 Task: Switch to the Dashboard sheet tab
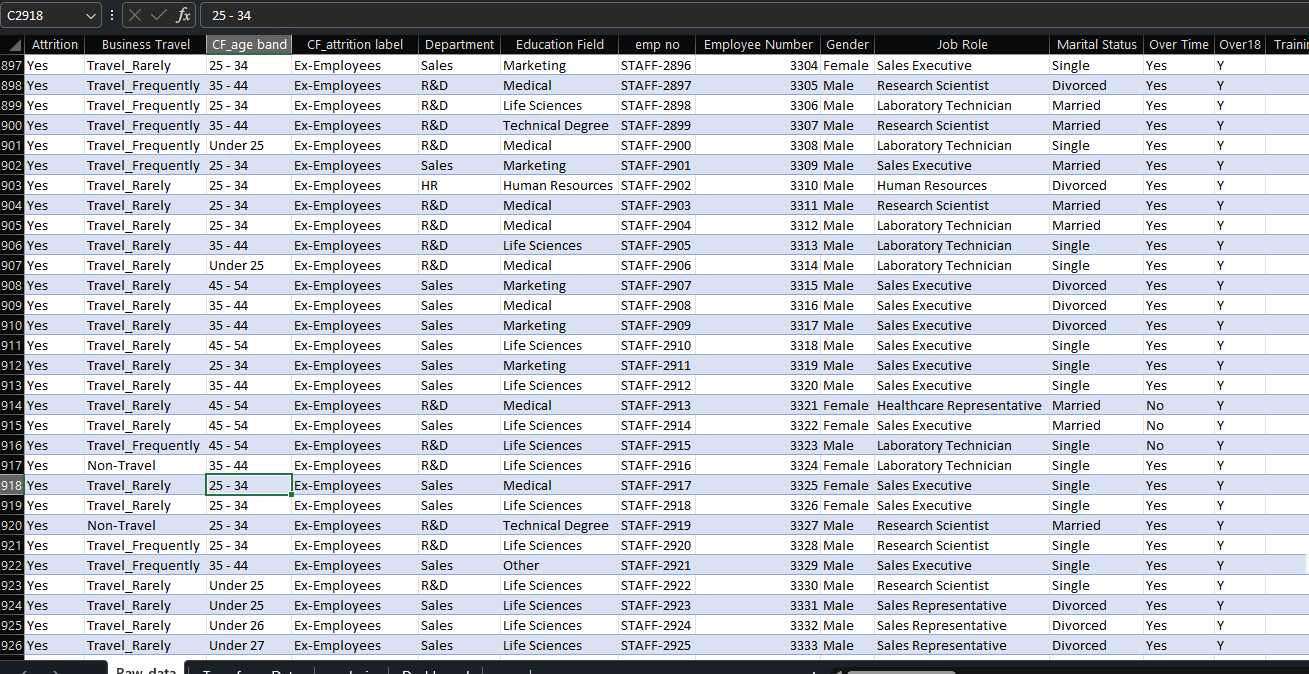click(x=436, y=669)
